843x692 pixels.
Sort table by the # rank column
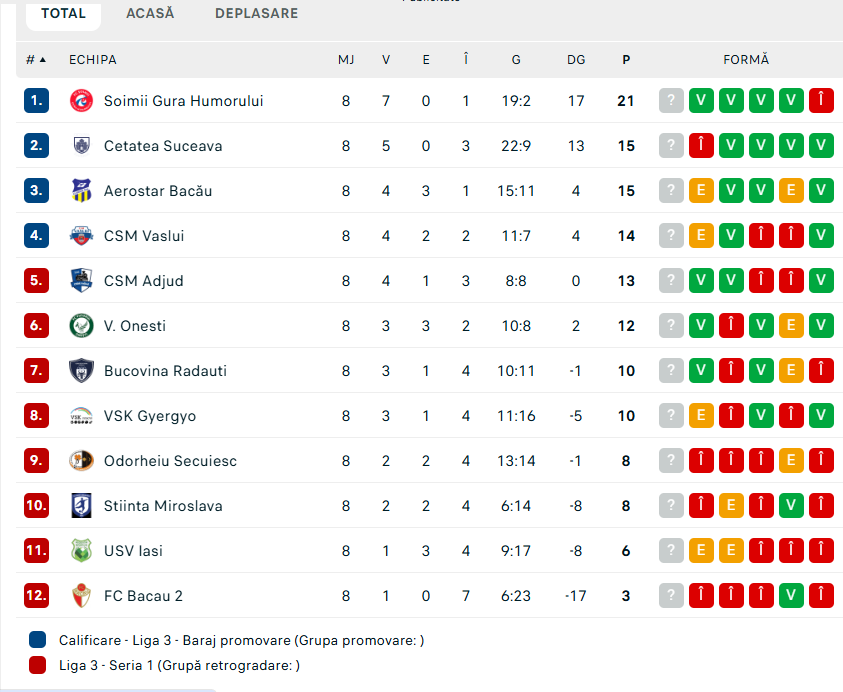(x=36, y=60)
